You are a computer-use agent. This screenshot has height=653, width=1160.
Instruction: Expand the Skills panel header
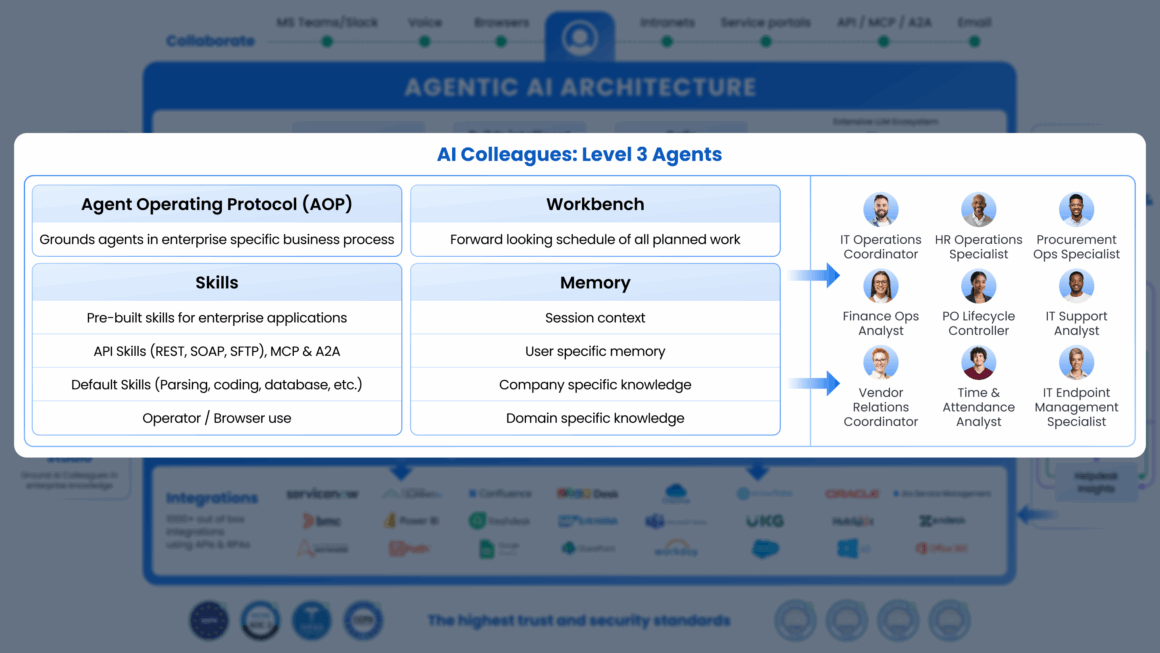pyautogui.click(x=217, y=282)
